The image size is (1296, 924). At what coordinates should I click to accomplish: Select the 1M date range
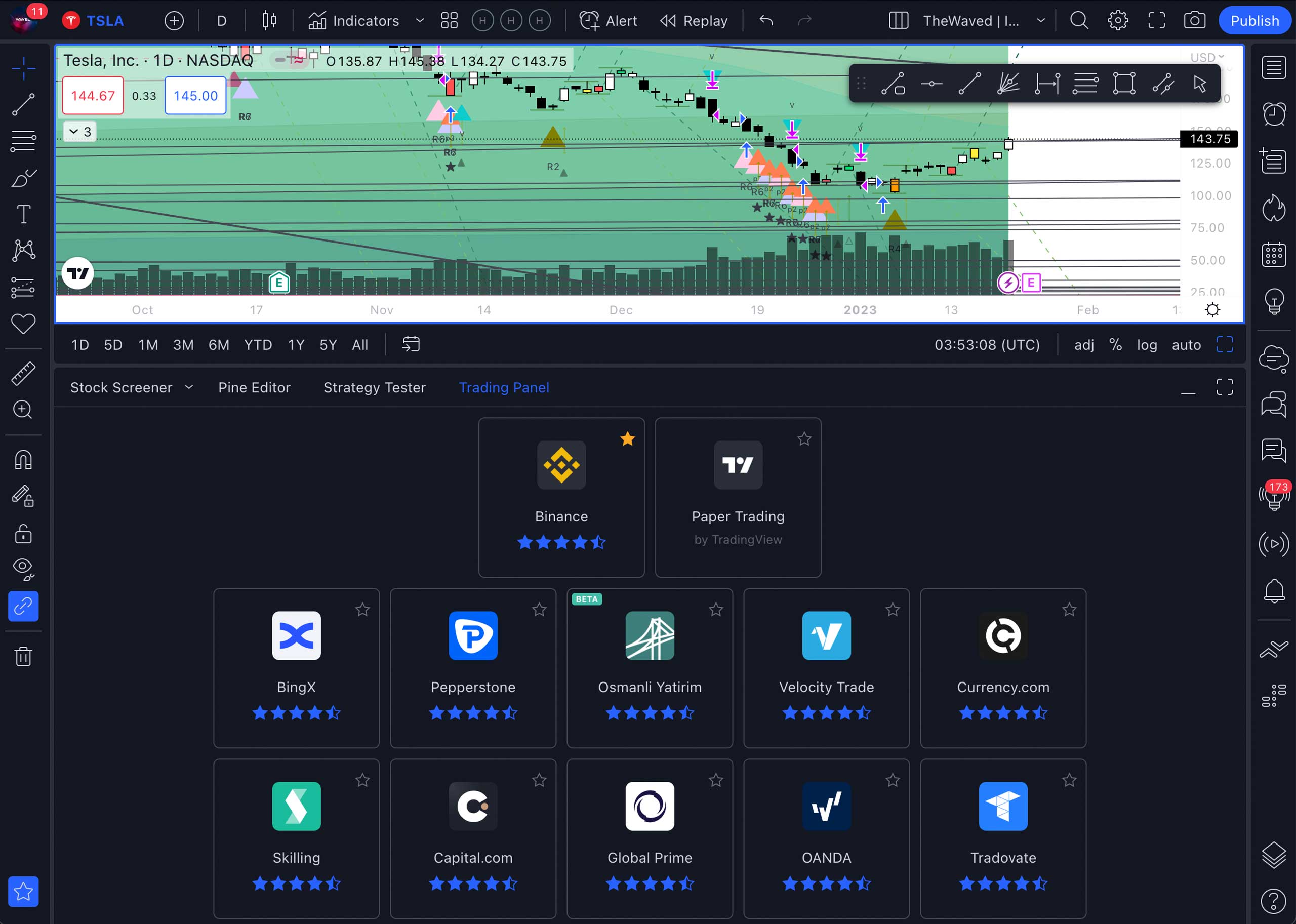pos(148,345)
